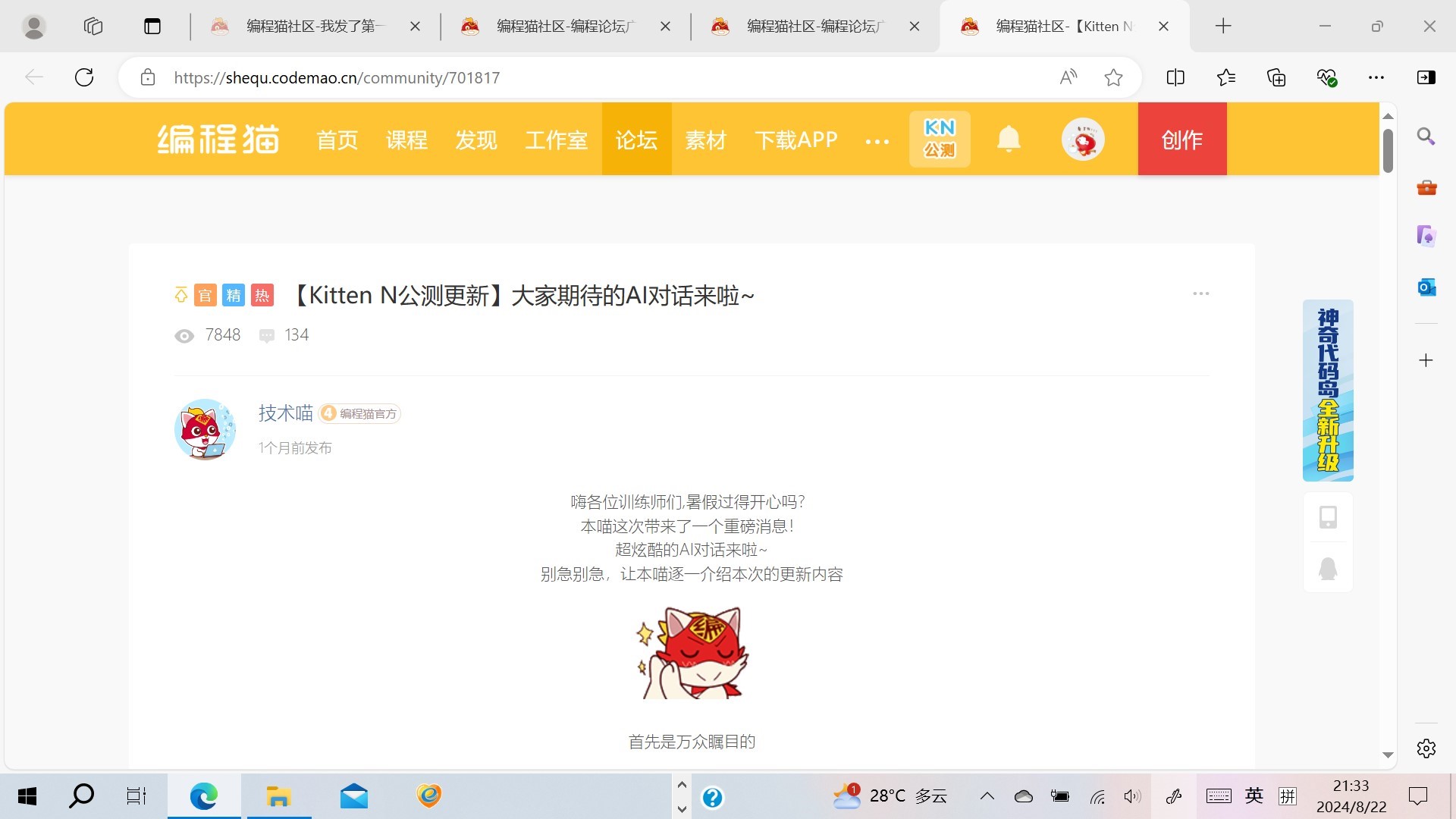Click the mobile app floating icon
The image size is (1456, 819).
1328,517
